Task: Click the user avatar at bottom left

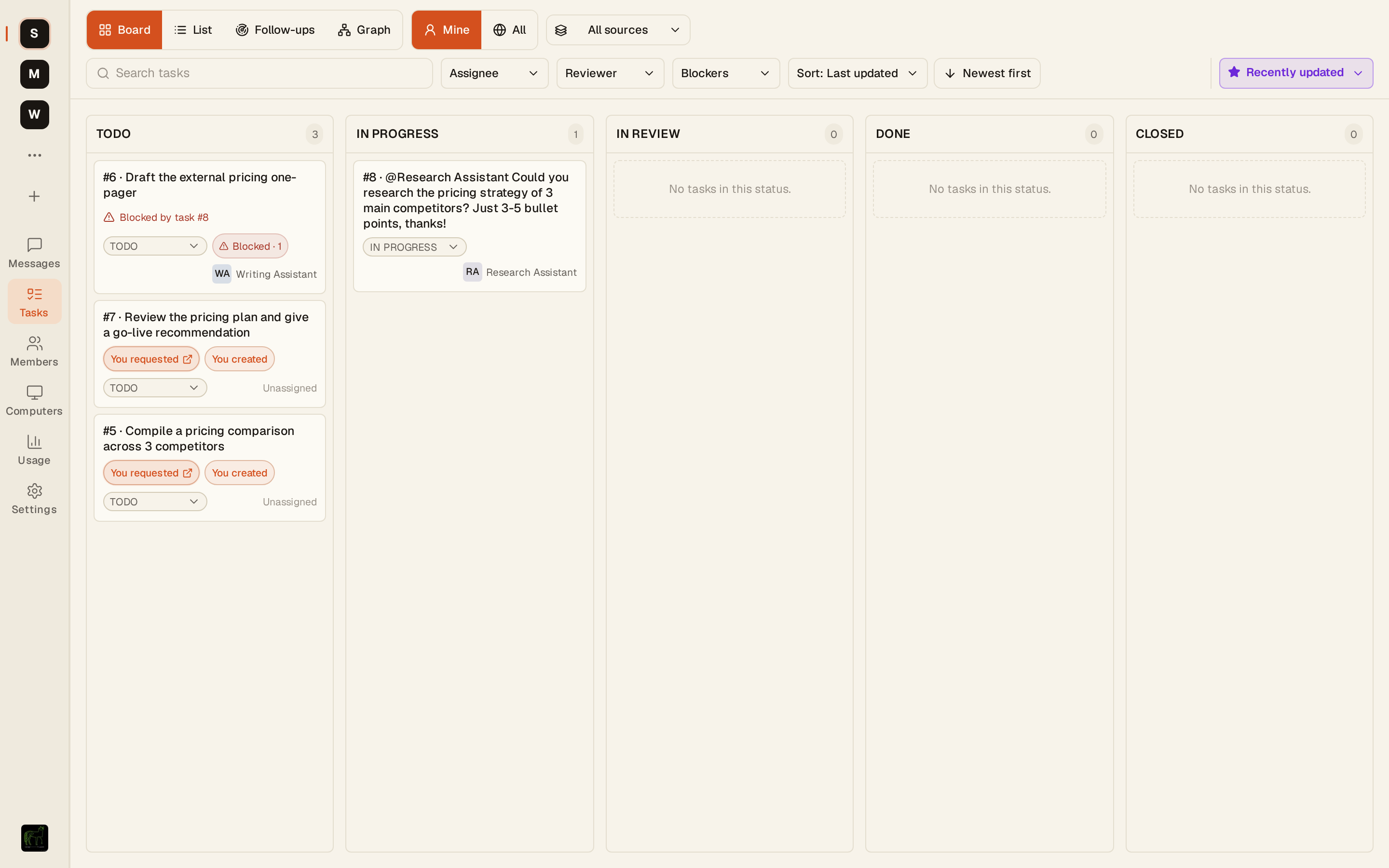Action: tap(34, 838)
